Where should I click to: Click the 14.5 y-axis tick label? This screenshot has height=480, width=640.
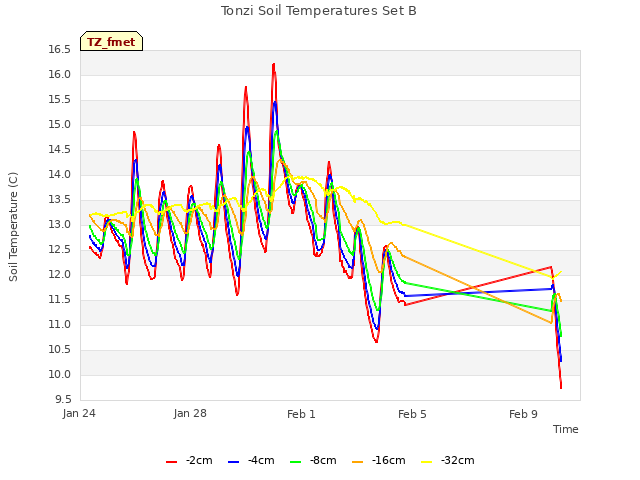coord(60,149)
